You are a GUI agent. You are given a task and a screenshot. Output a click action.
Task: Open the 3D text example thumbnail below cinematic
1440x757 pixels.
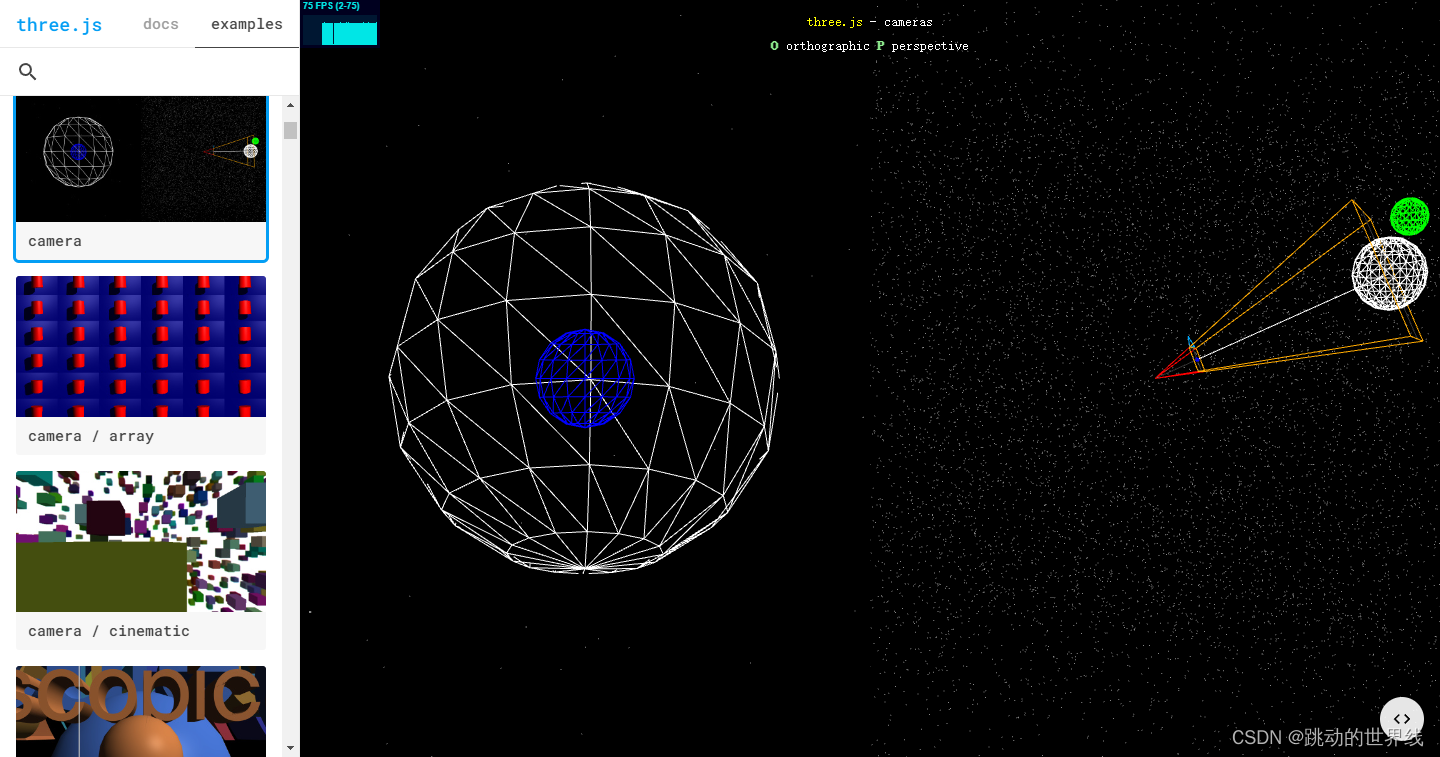pyautogui.click(x=141, y=711)
